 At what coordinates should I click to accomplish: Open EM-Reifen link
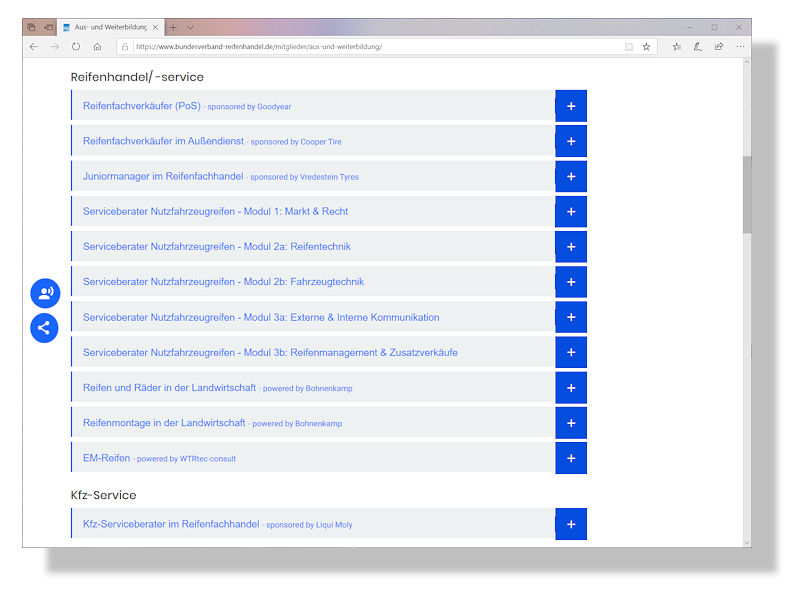(107, 458)
